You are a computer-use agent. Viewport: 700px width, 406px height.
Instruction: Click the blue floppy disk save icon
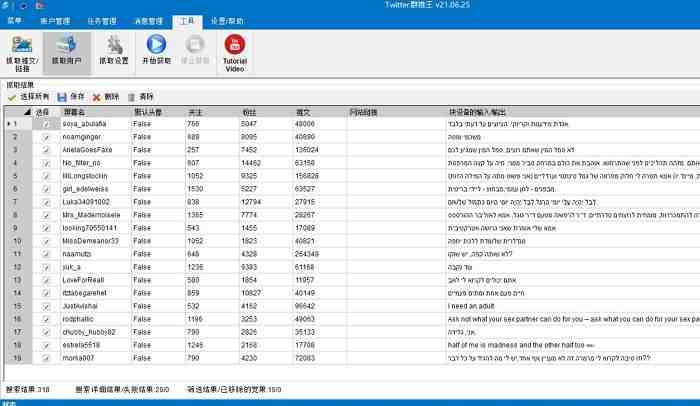(62, 97)
